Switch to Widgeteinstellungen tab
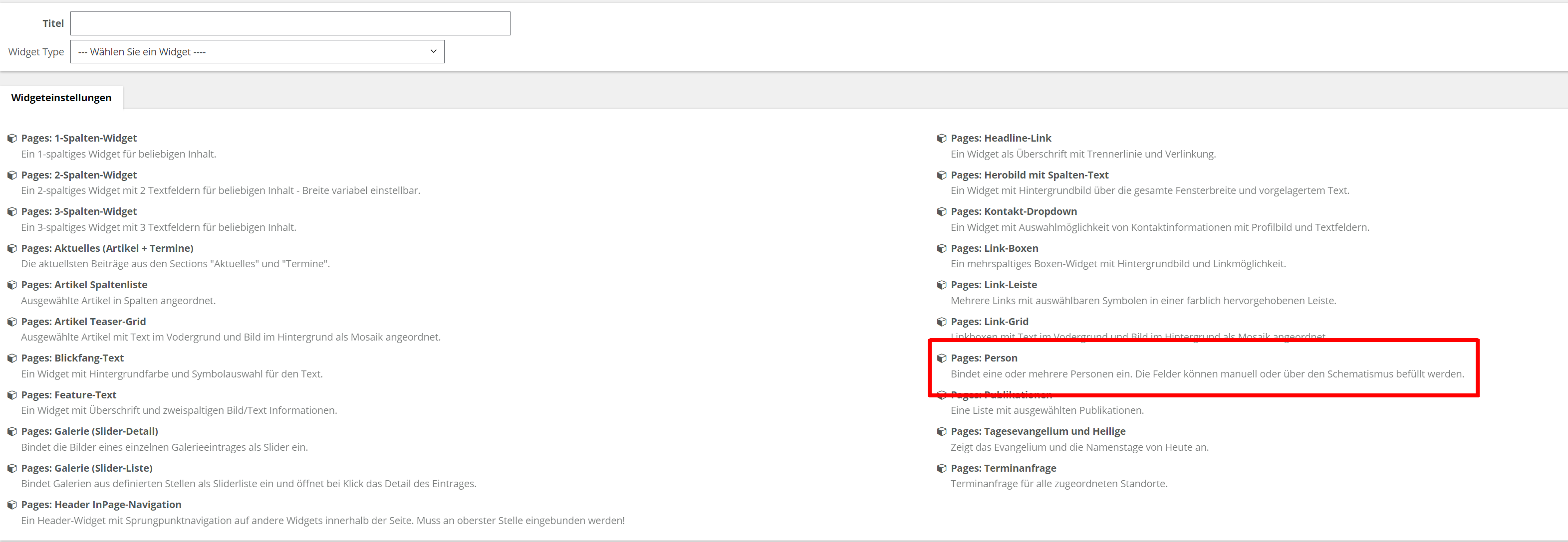The height and width of the screenshot is (542, 1568). coord(61,98)
